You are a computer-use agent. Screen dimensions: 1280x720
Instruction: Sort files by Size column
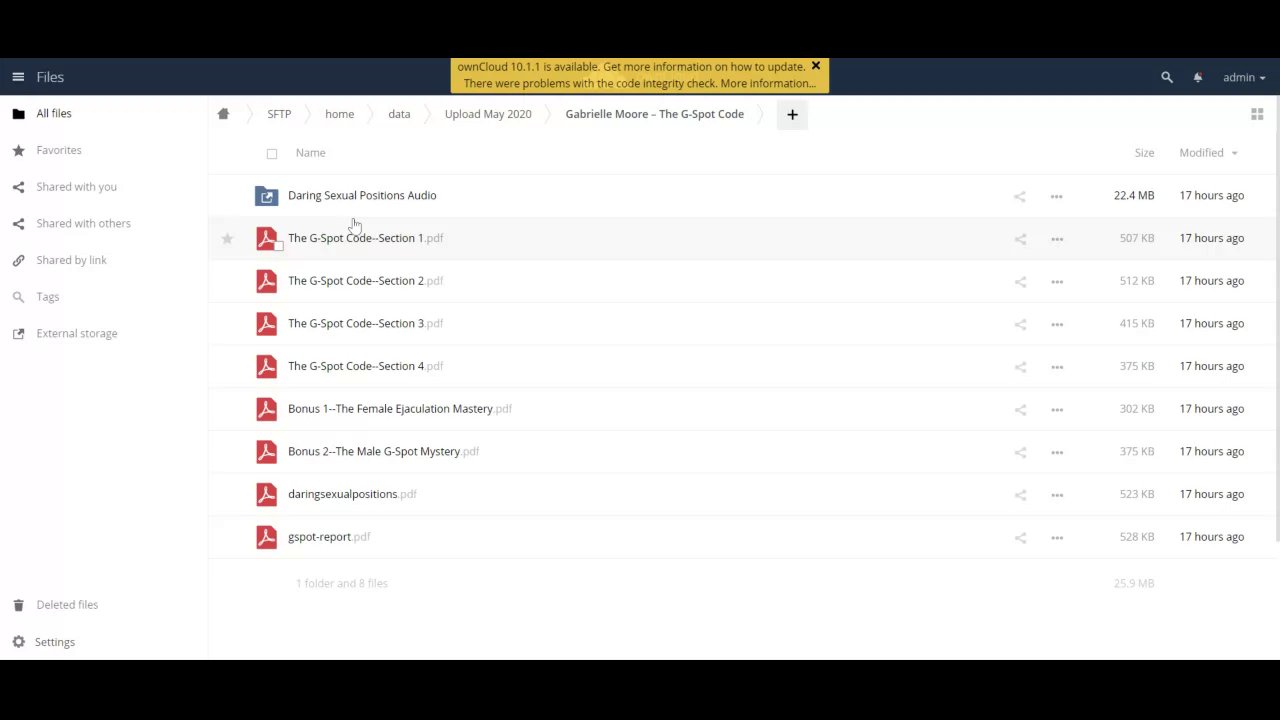pos(1144,153)
